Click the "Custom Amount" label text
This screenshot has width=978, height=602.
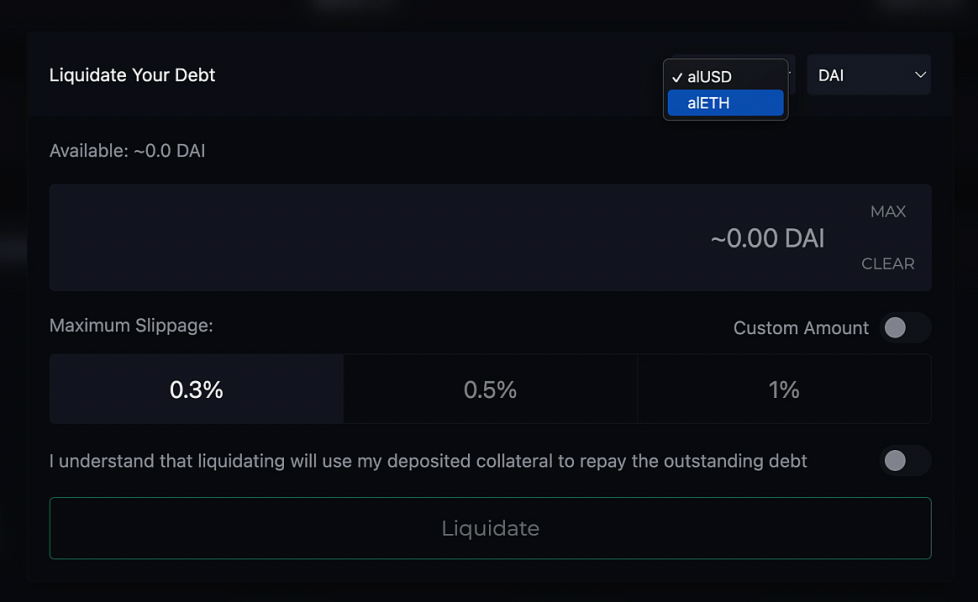(x=801, y=328)
